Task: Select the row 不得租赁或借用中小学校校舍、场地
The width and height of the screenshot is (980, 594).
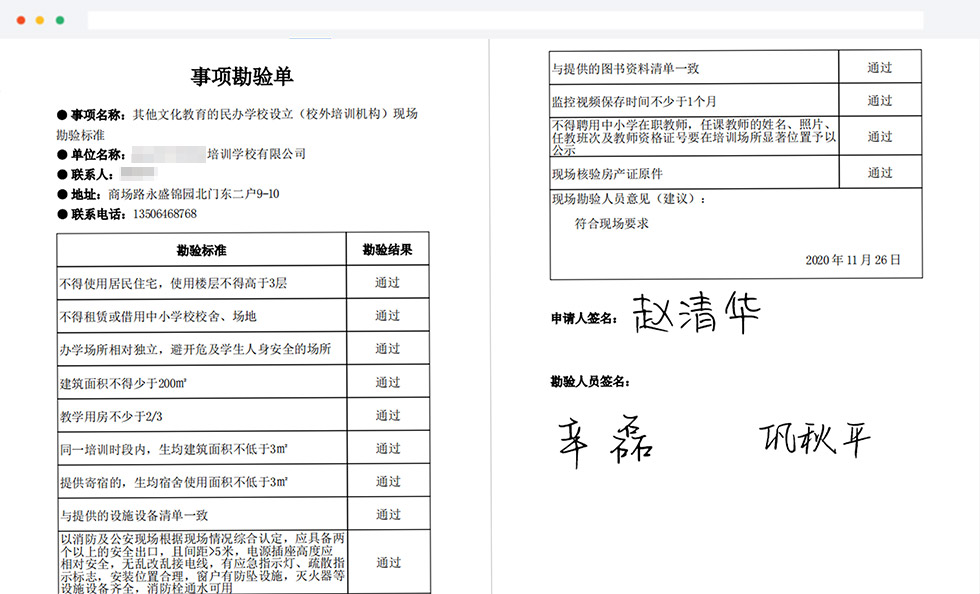Action: tap(201, 316)
